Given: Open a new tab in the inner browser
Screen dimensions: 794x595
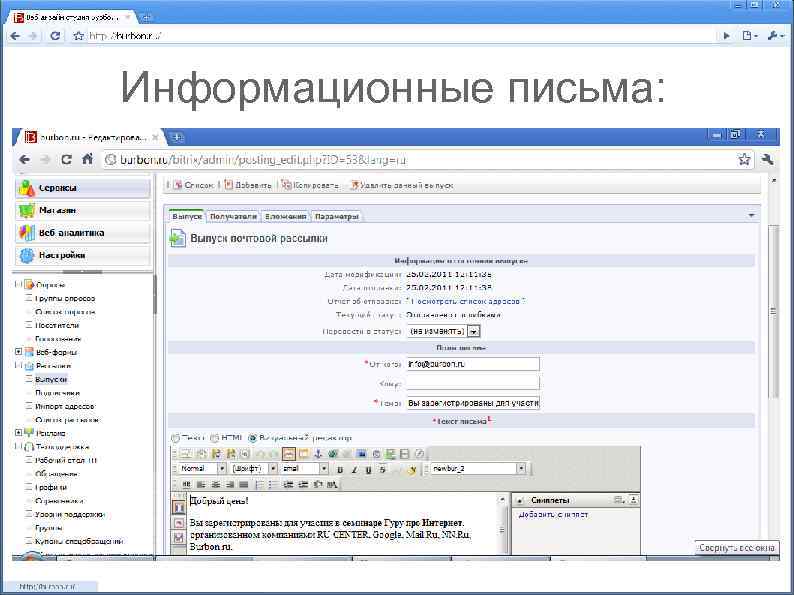Looking at the screenshot, I should click(177, 137).
